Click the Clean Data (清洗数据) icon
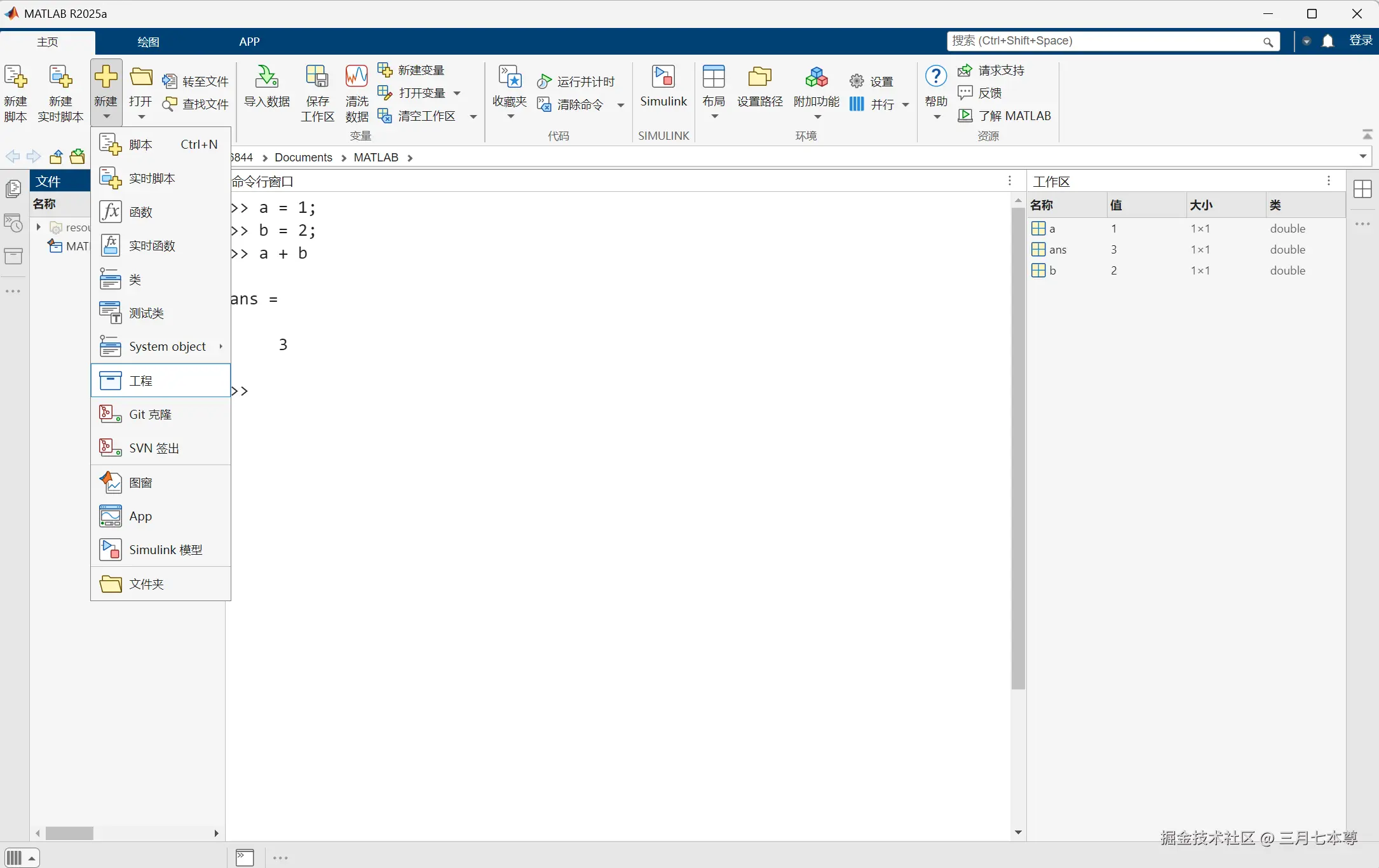This screenshot has width=1379, height=868. click(x=356, y=78)
